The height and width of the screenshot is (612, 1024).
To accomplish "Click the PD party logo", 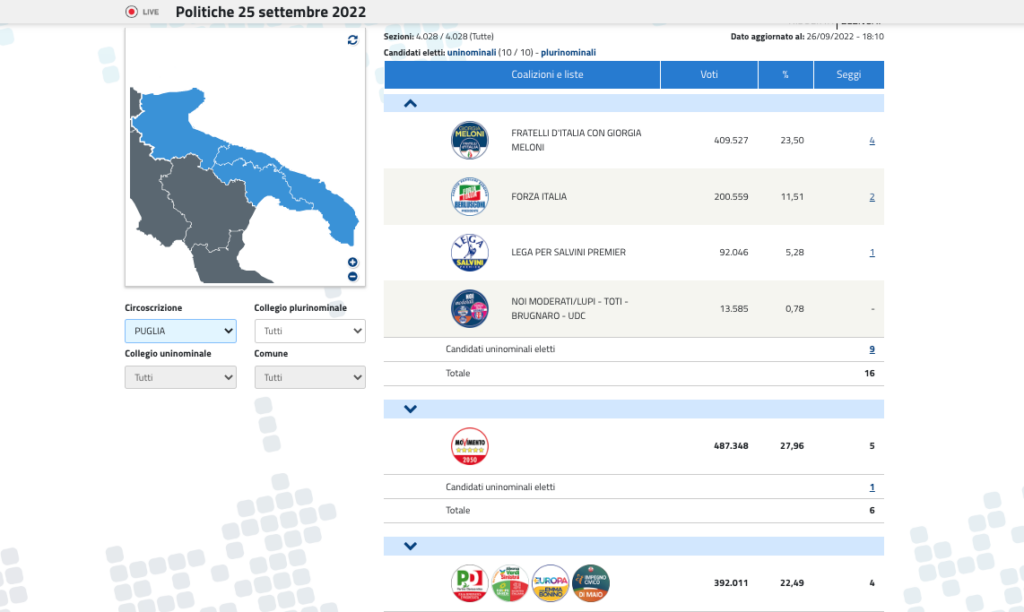I will click(x=470, y=583).
